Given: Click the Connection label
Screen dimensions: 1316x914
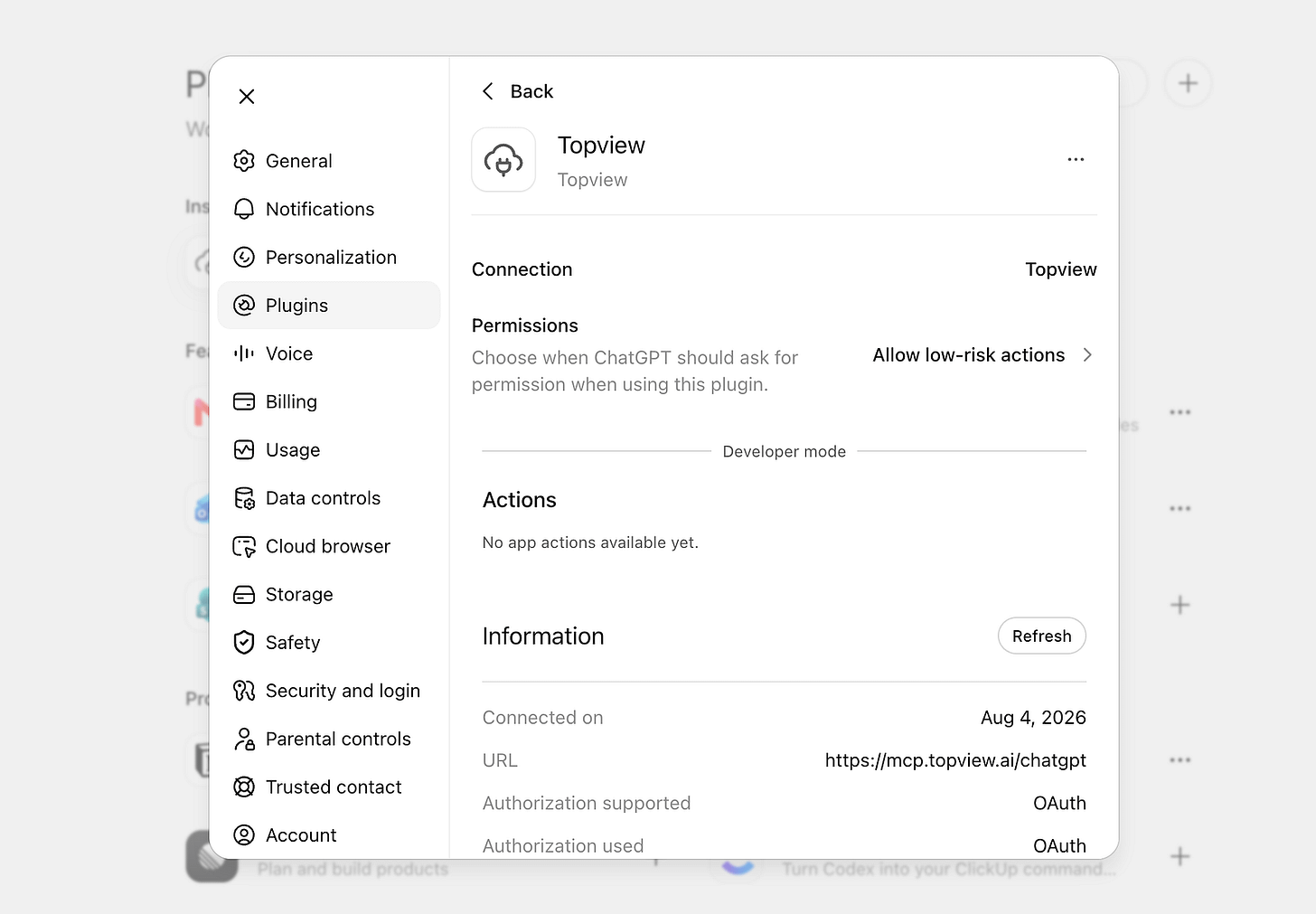Looking at the screenshot, I should coord(522,269).
